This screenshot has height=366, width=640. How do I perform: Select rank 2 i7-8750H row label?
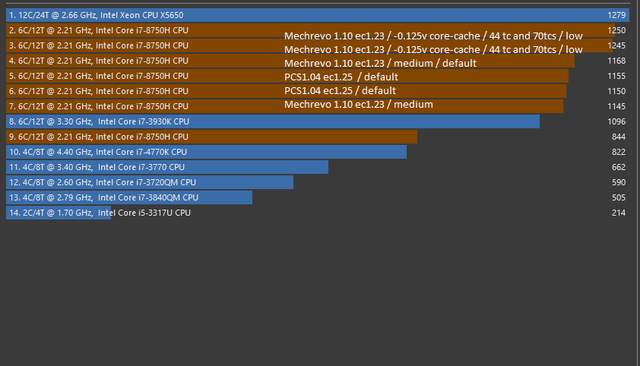99,30
